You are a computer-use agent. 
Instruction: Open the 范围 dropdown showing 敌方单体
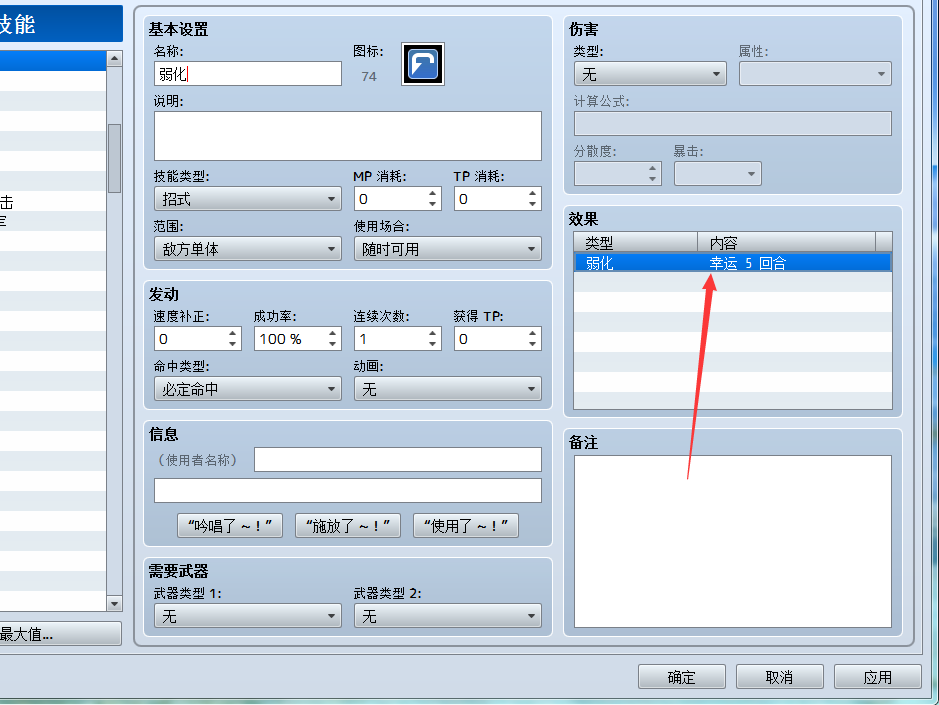pos(247,249)
